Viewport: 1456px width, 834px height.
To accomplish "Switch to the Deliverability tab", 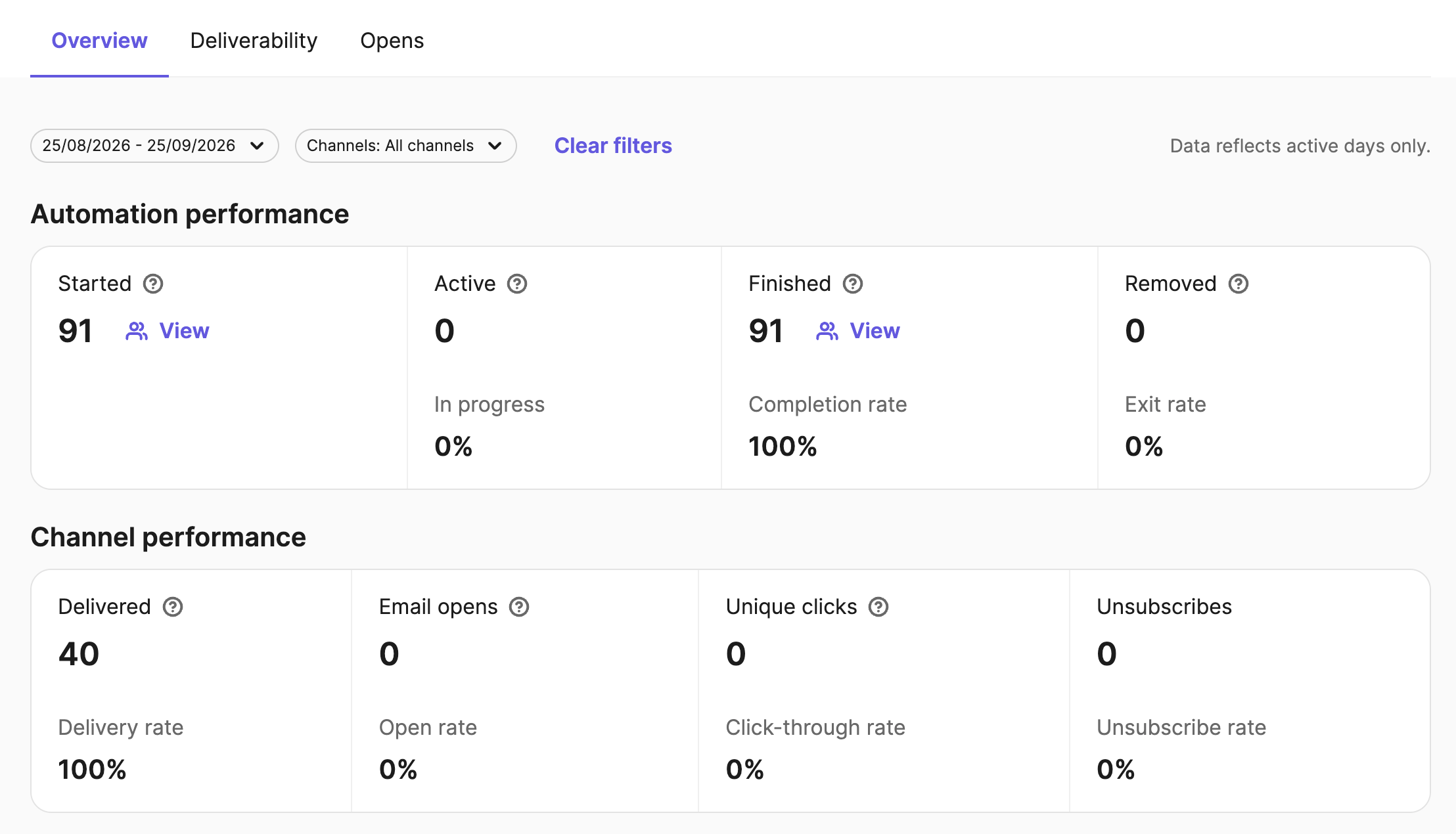I will click(254, 41).
